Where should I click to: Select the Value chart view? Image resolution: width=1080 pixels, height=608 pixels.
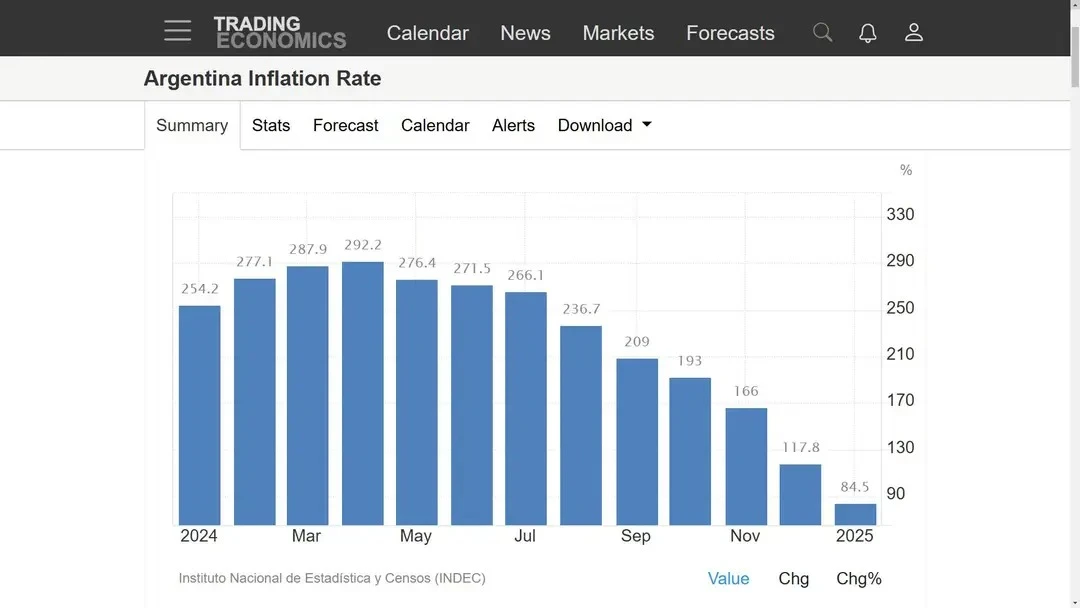728,578
